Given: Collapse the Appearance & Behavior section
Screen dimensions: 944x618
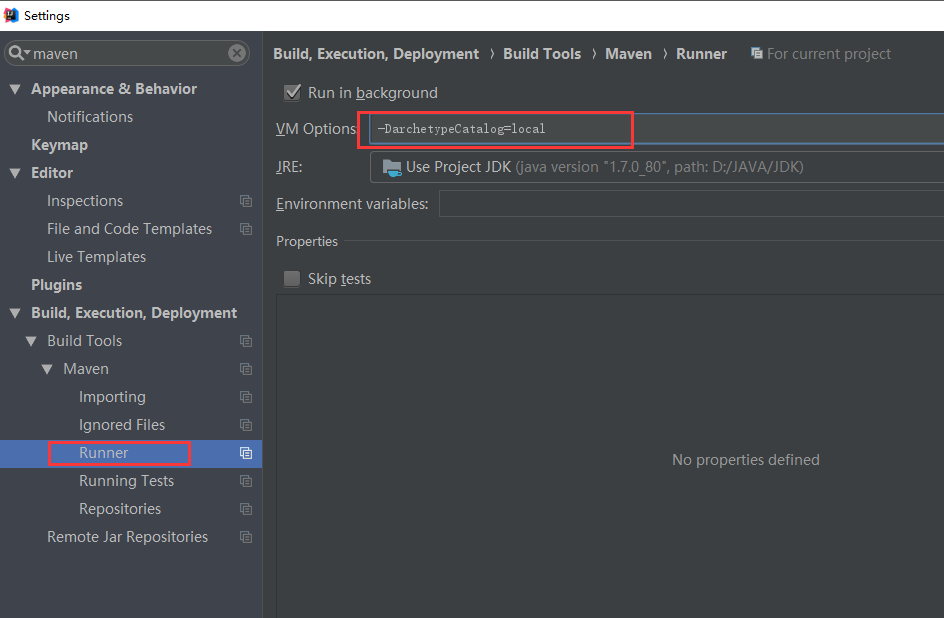Looking at the screenshot, I should click(x=15, y=89).
